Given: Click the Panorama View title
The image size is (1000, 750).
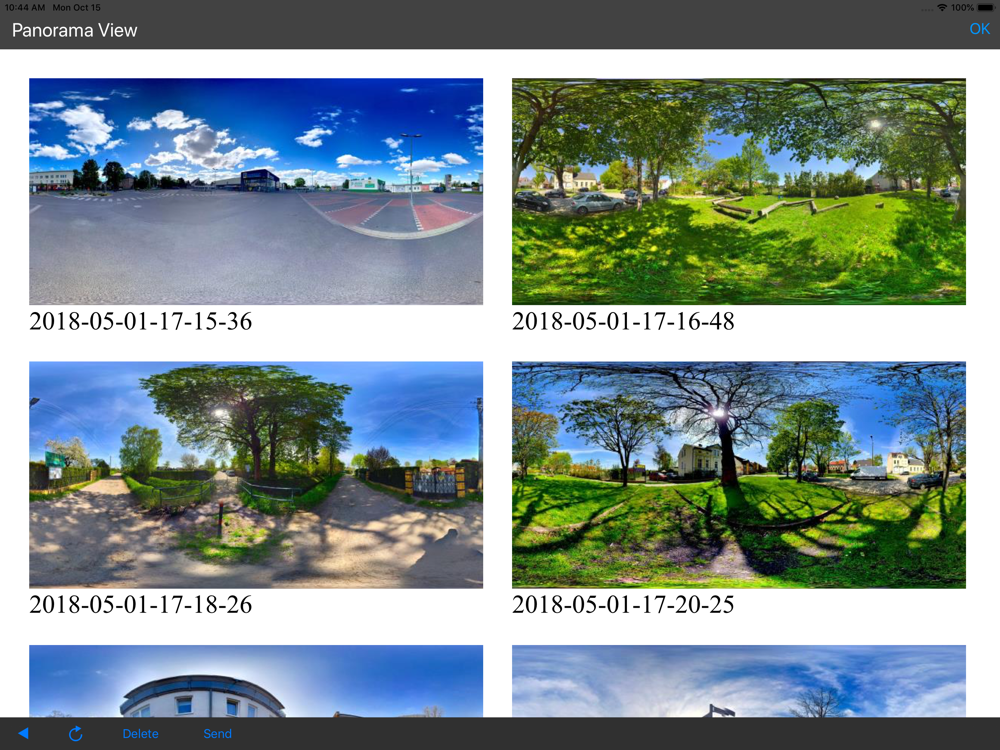Looking at the screenshot, I should (75, 30).
